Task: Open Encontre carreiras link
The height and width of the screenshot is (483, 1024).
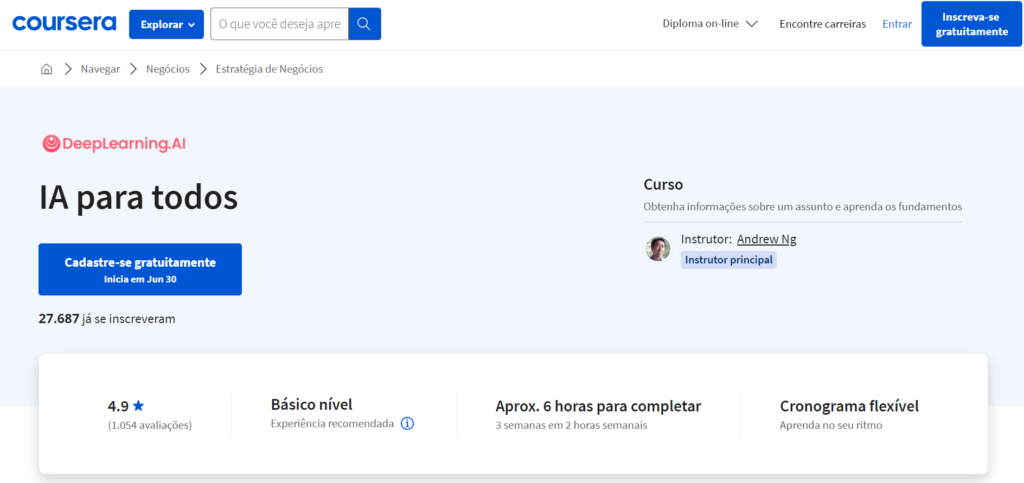Action: 823,24
